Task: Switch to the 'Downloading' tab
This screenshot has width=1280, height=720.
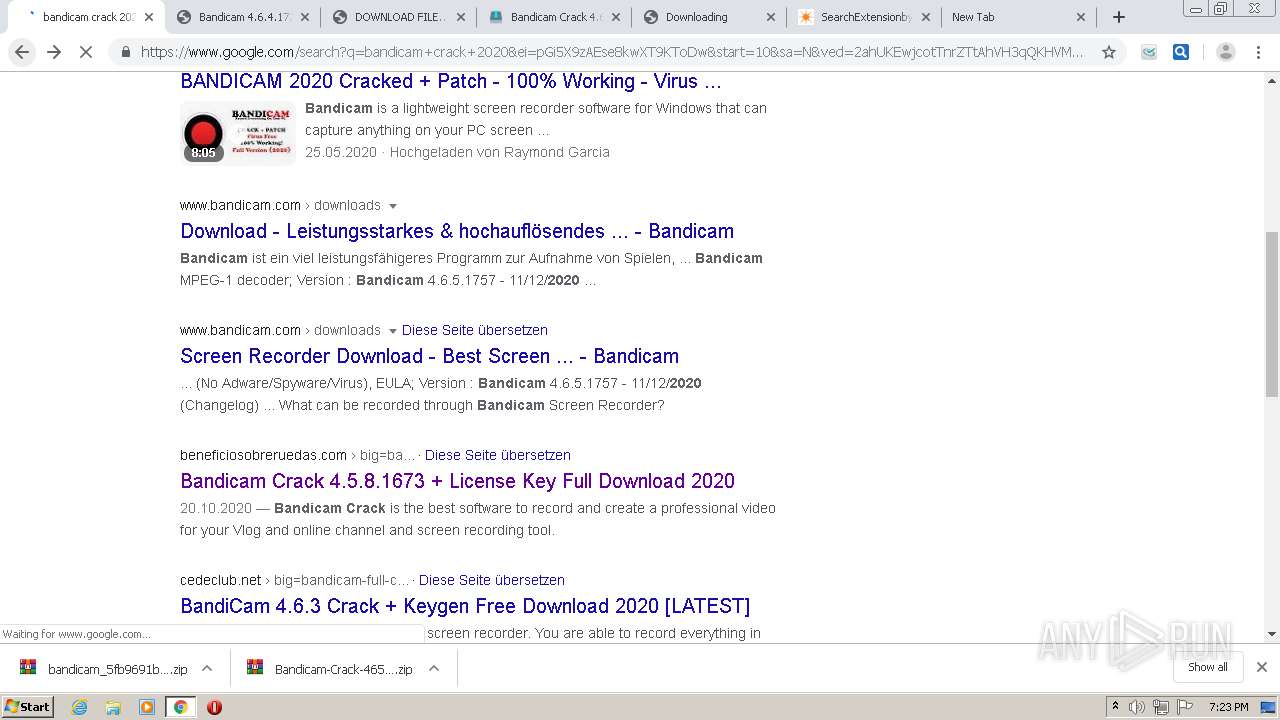Action: pos(710,17)
